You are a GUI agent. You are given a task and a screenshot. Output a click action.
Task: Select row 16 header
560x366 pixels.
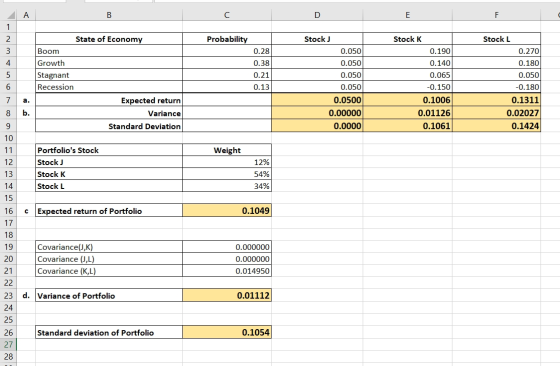[x=9, y=211]
